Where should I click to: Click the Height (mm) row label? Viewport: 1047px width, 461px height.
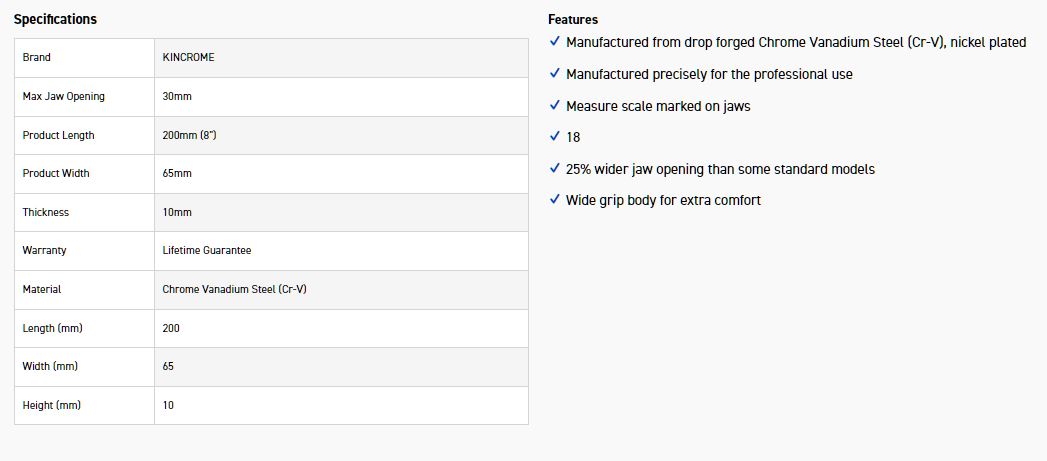51,405
